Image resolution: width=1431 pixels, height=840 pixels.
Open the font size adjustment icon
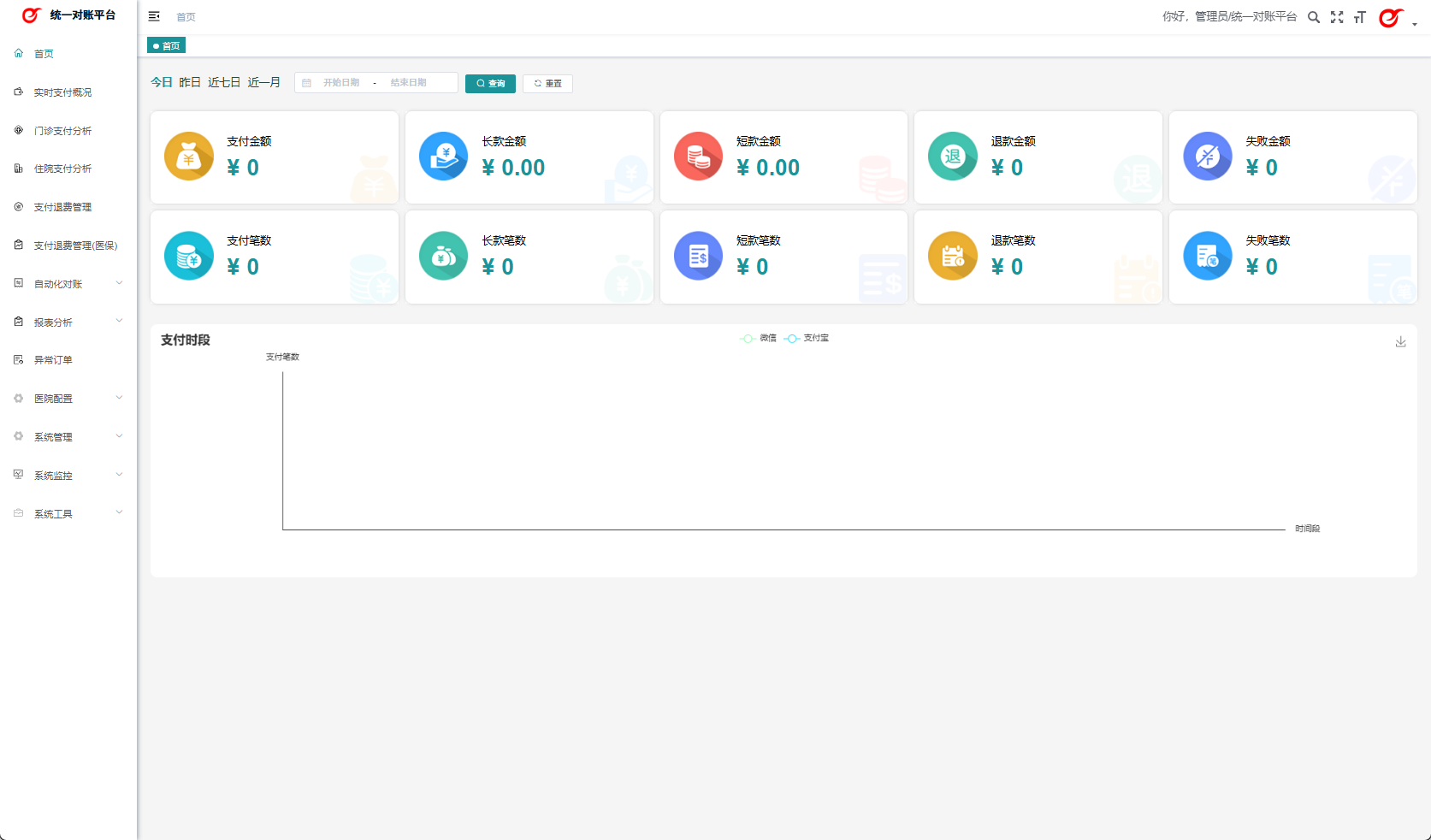point(1359,17)
